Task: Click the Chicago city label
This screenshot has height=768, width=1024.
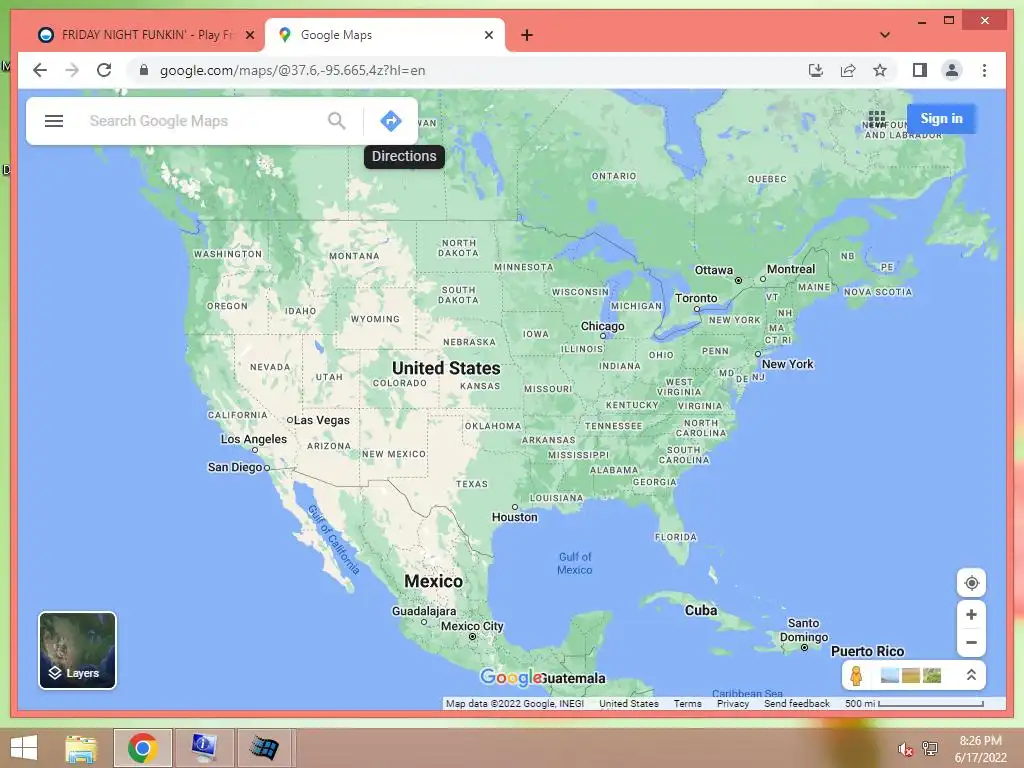Action: pos(602,326)
